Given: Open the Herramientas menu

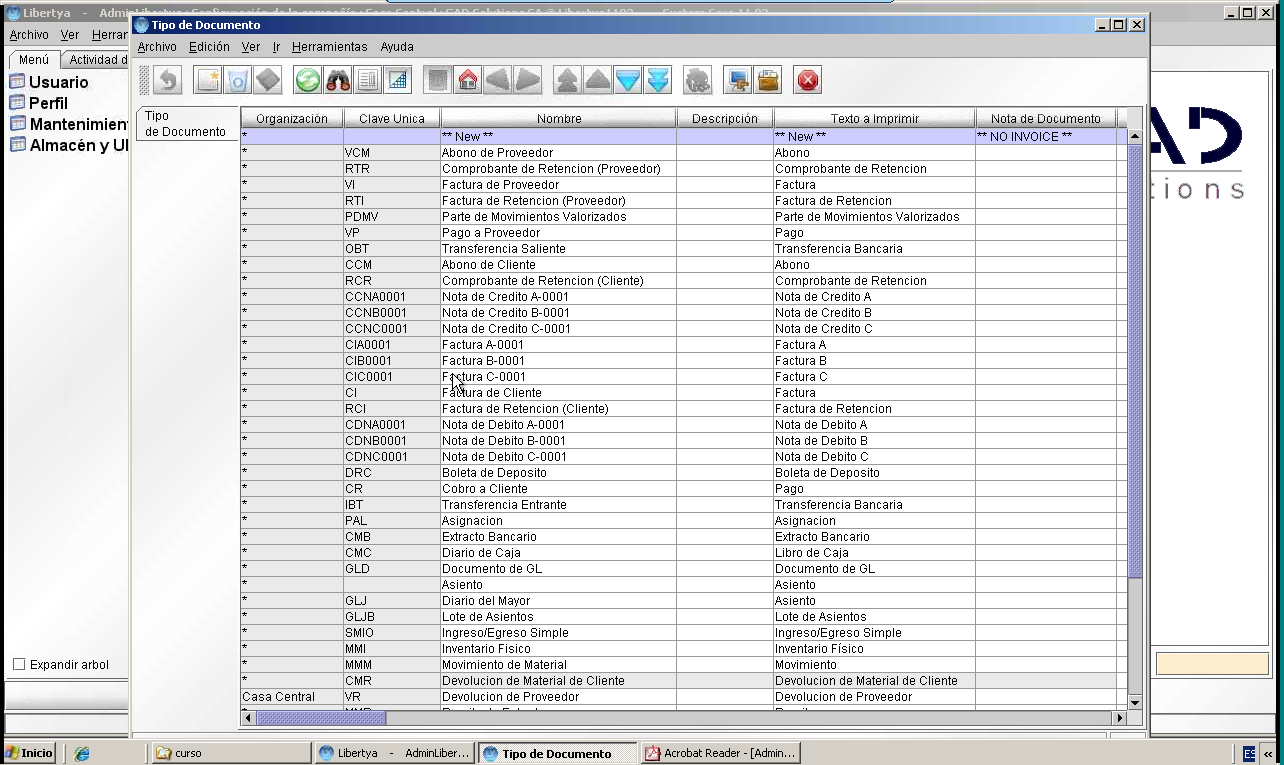Looking at the screenshot, I should tap(329, 47).
